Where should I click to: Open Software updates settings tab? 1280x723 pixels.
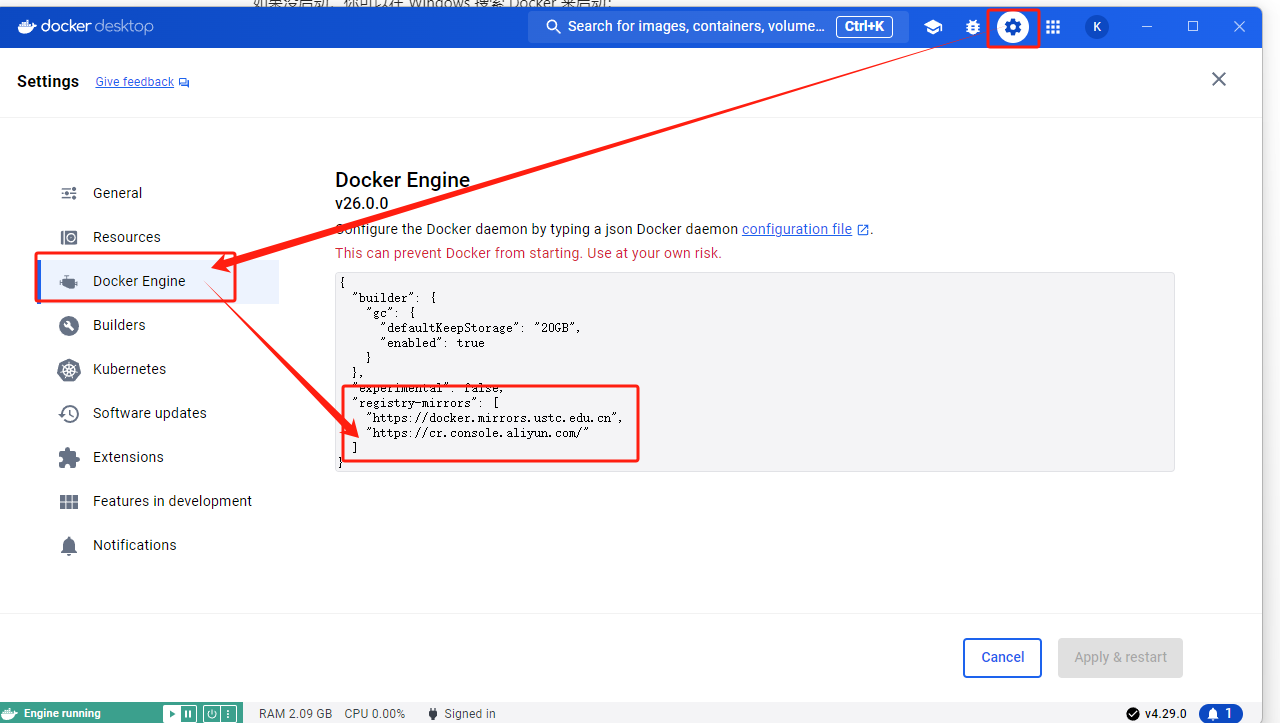click(x=157, y=413)
